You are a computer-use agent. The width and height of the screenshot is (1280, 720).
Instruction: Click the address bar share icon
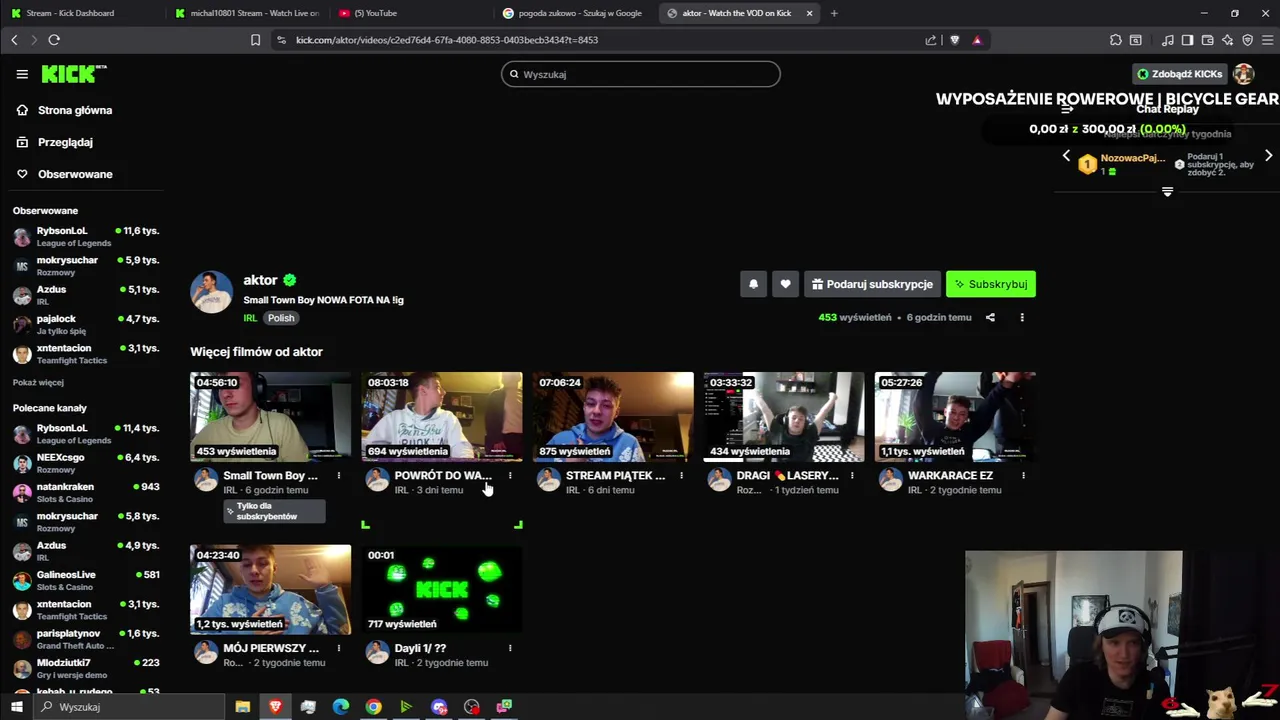(x=931, y=40)
